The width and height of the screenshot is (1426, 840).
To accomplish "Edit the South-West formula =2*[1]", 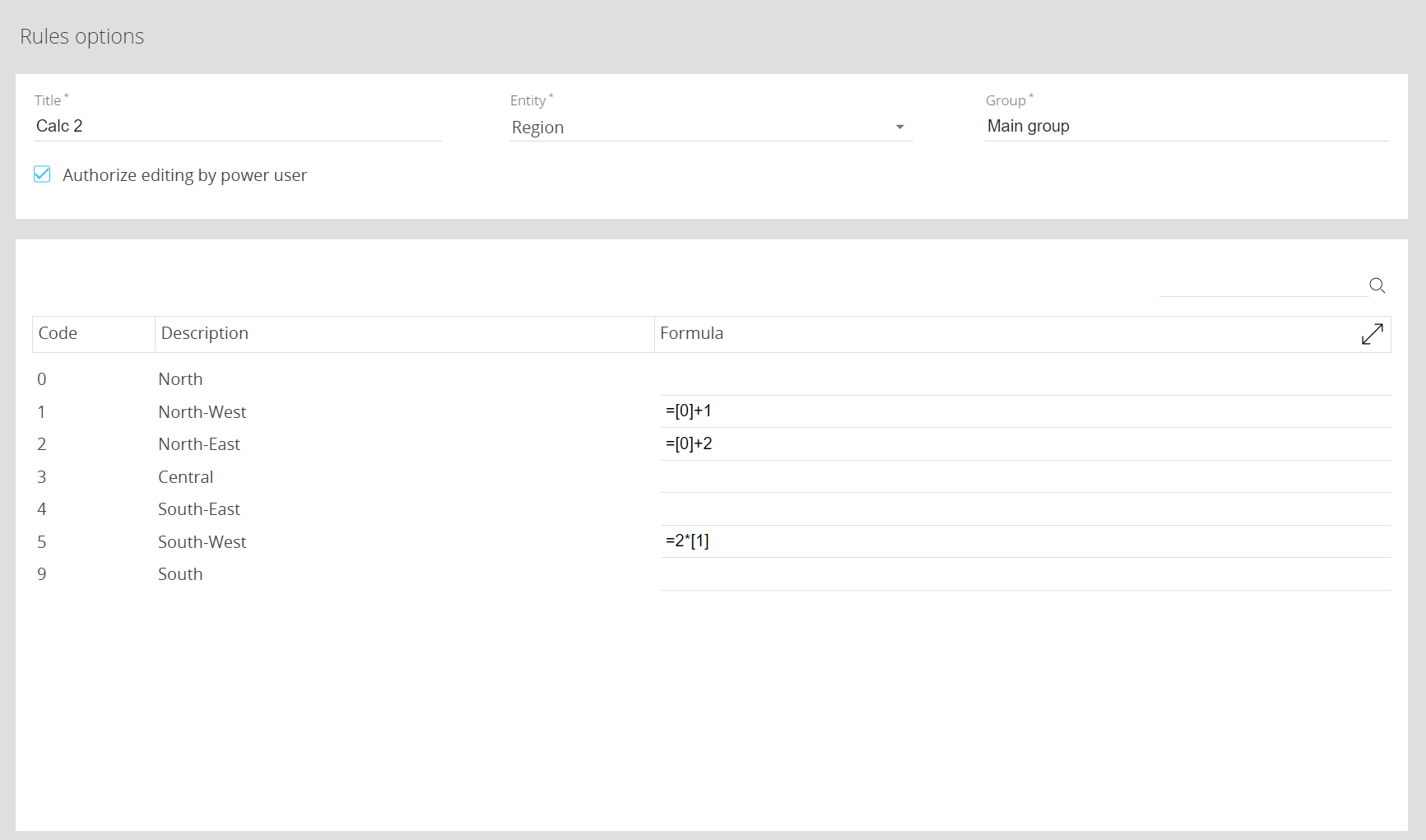I will tap(1024, 541).
